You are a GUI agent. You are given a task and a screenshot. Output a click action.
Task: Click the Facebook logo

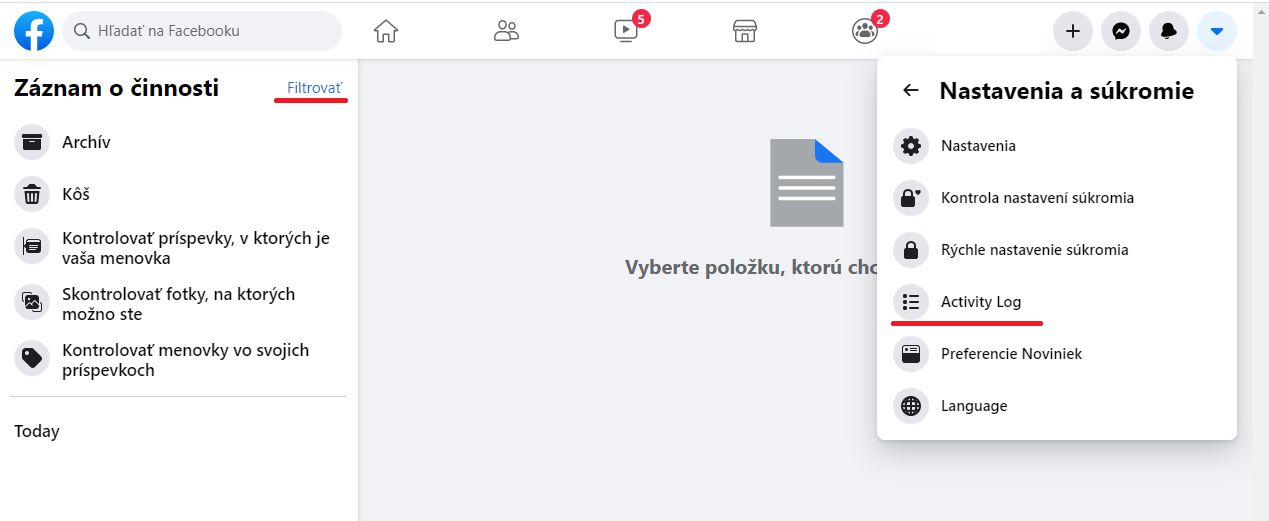click(34, 31)
